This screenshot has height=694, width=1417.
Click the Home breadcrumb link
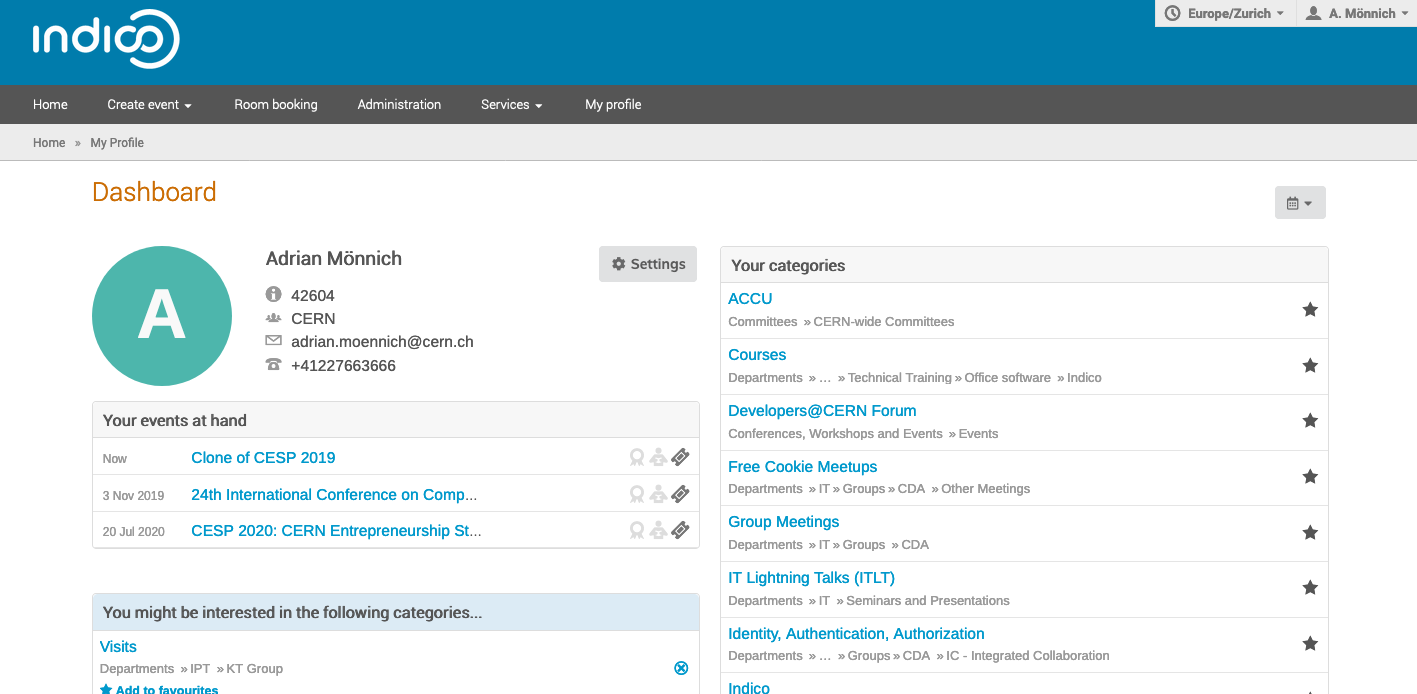click(x=49, y=143)
